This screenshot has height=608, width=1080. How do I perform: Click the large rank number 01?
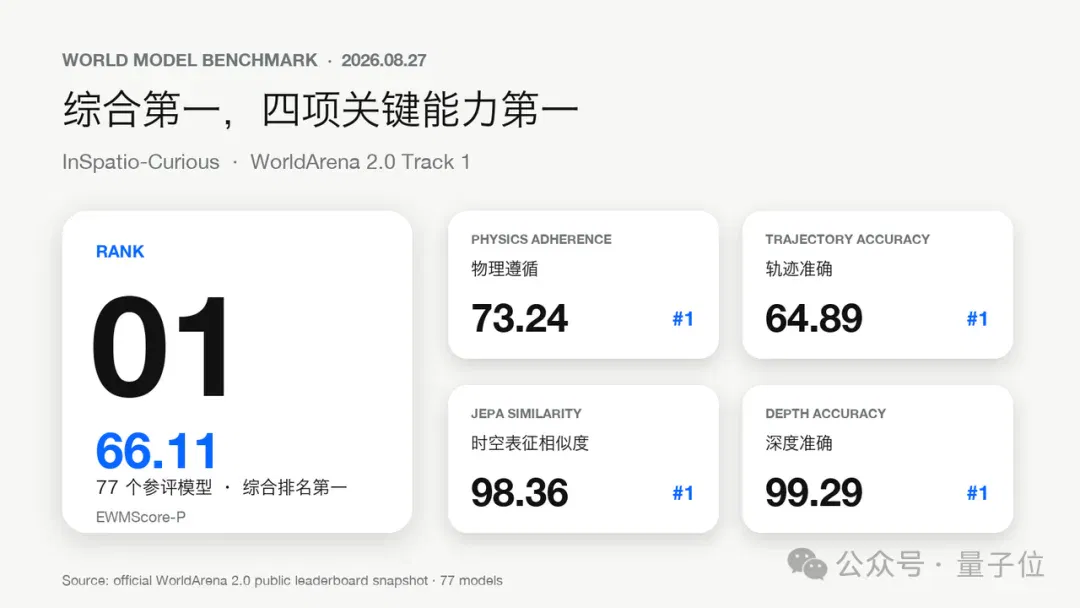pos(160,346)
